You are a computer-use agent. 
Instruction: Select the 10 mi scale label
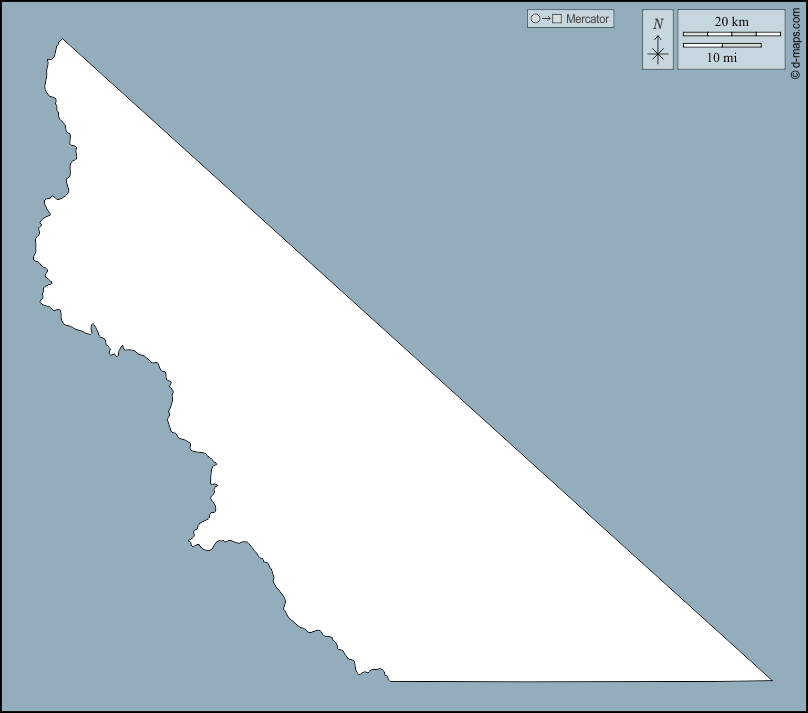(x=722, y=58)
